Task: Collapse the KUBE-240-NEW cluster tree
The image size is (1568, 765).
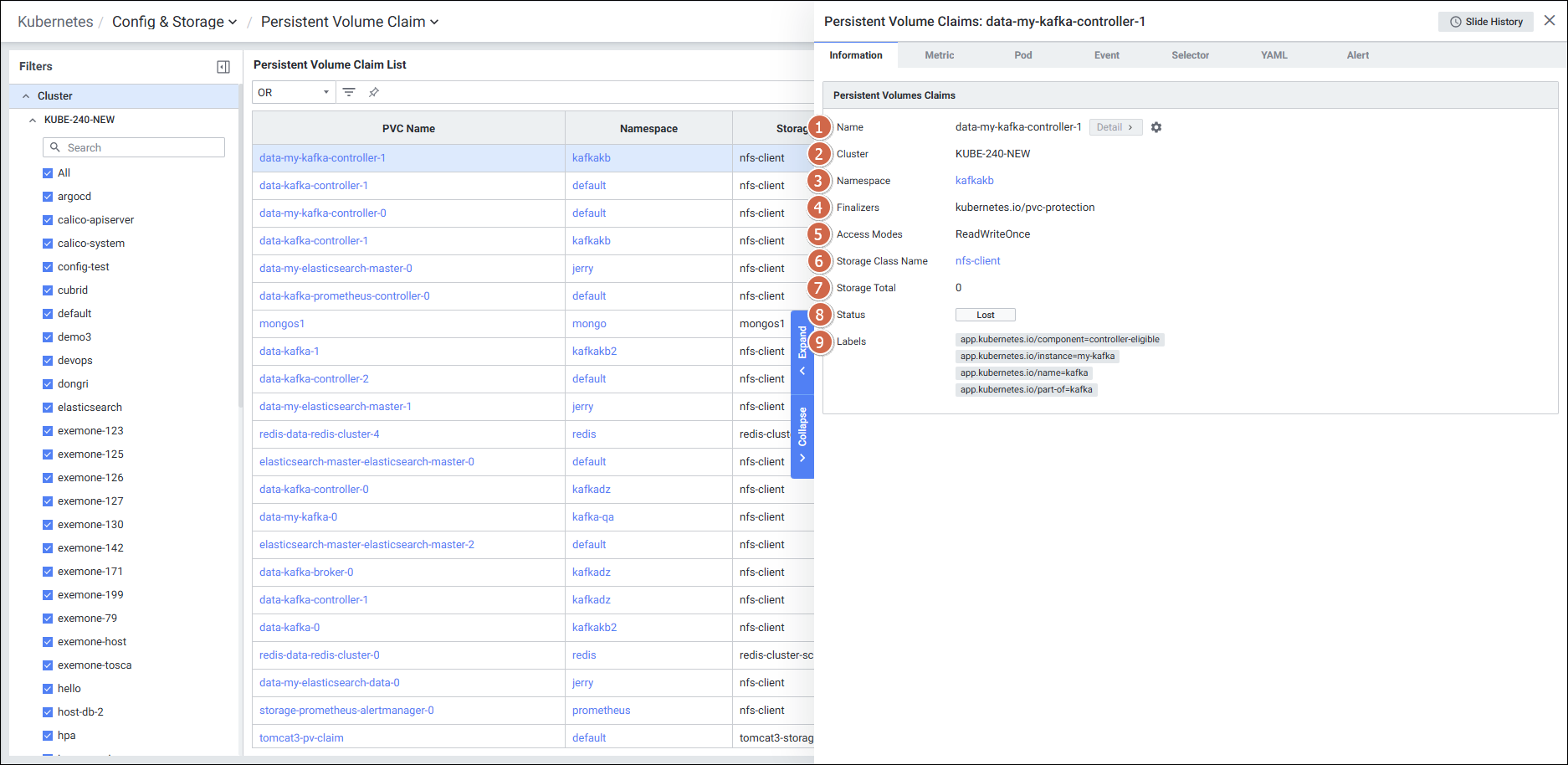Action: (x=33, y=120)
